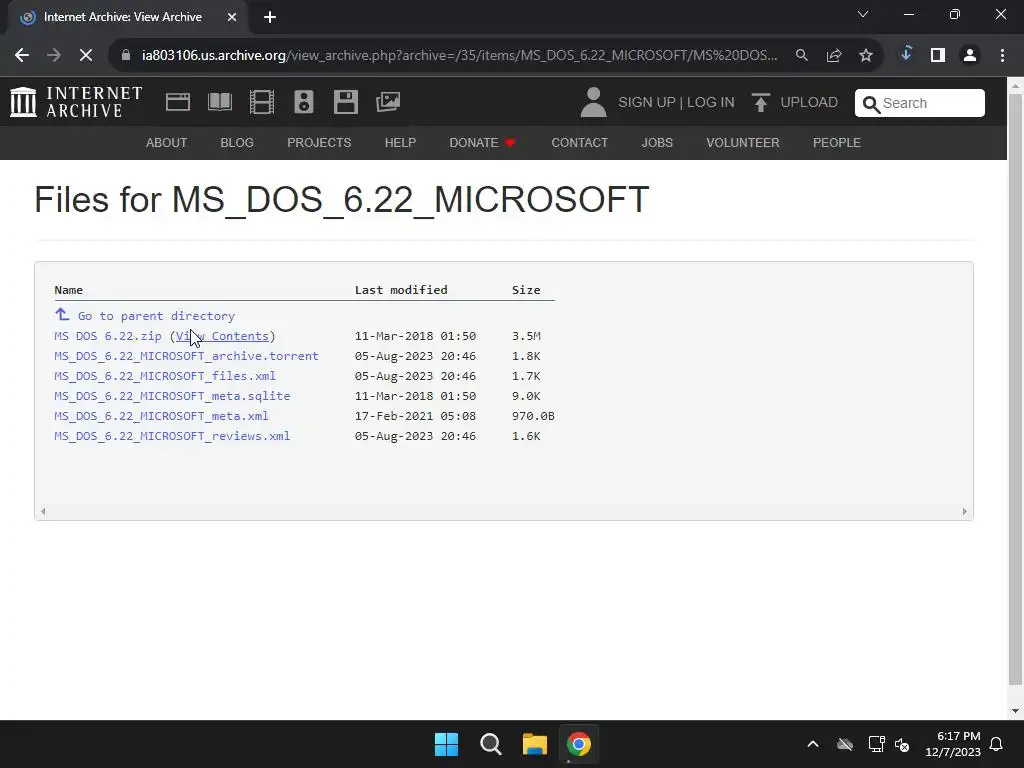Image resolution: width=1024 pixels, height=768 pixels.
Task: Open the ABOUT menu item
Action: tap(167, 143)
